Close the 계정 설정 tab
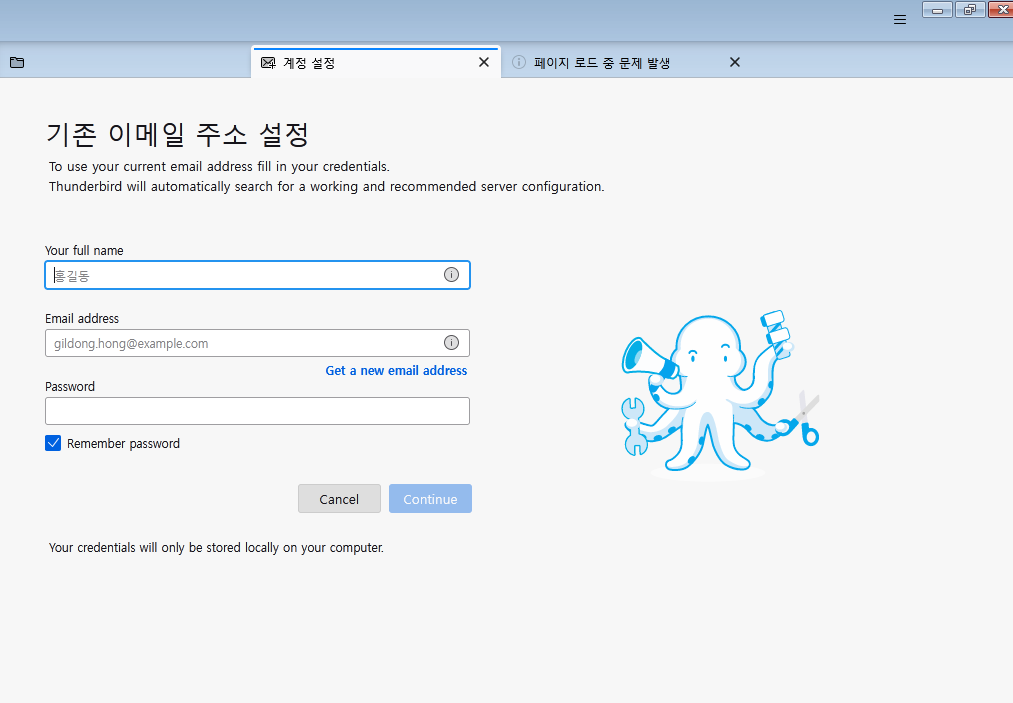The height and width of the screenshot is (703, 1013). [x=483, y=62]
